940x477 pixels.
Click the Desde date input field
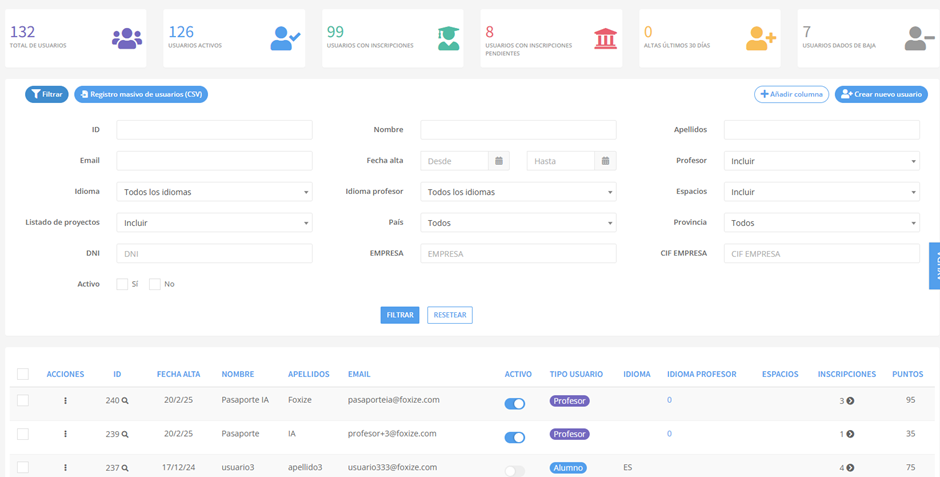(454, 161)
